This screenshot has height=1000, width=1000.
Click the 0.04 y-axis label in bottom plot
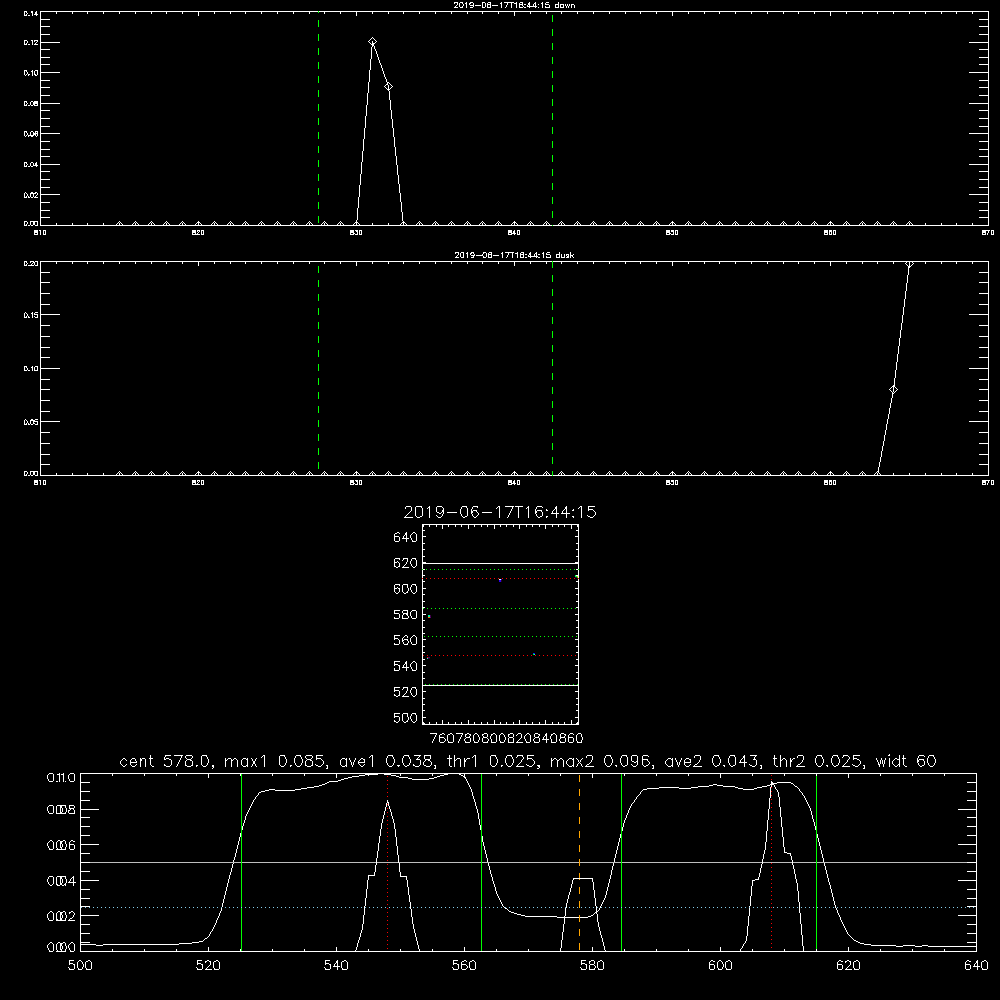[61, 881]
